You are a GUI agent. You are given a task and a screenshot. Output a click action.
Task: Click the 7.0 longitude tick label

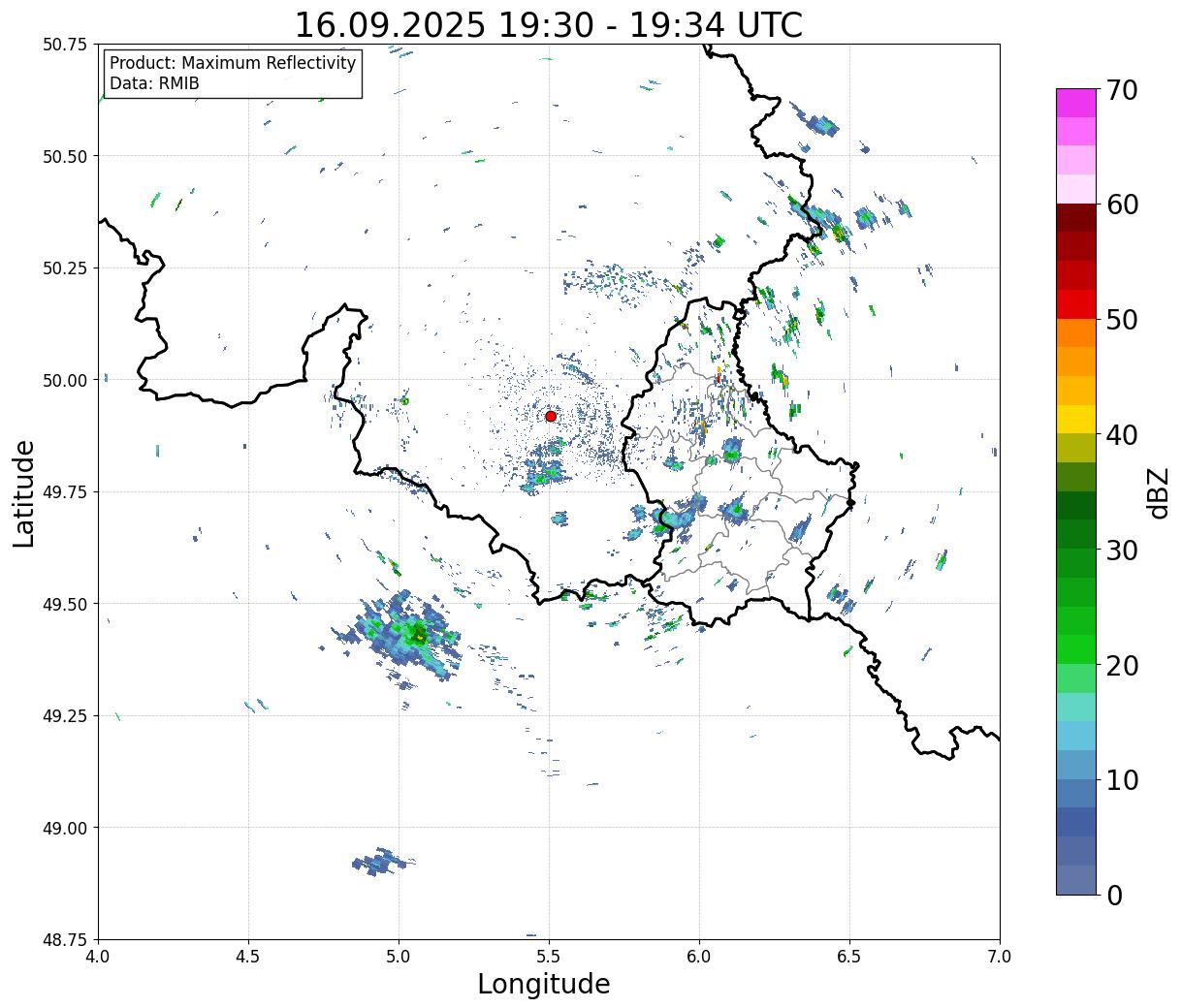click(x=1000, y=957)
